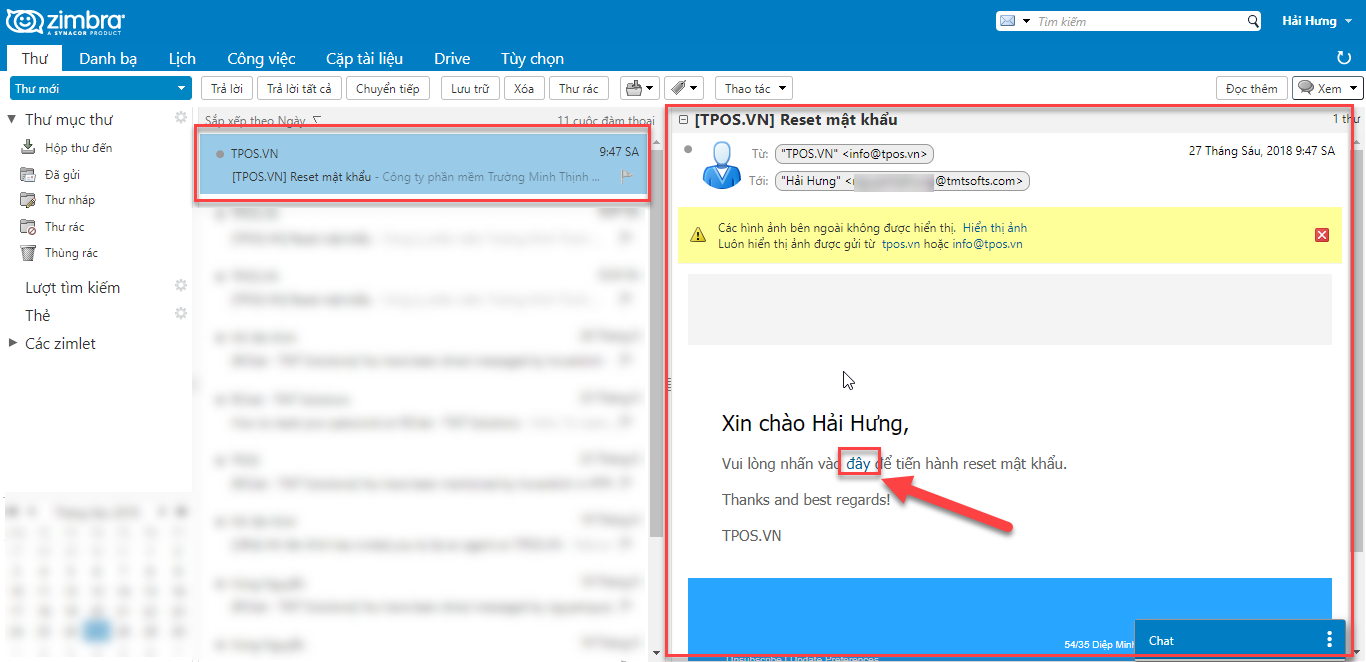This screenshot has width=1366, height=662.
Task: Mark as spam with Thư rác button
Action: [579, 88]
